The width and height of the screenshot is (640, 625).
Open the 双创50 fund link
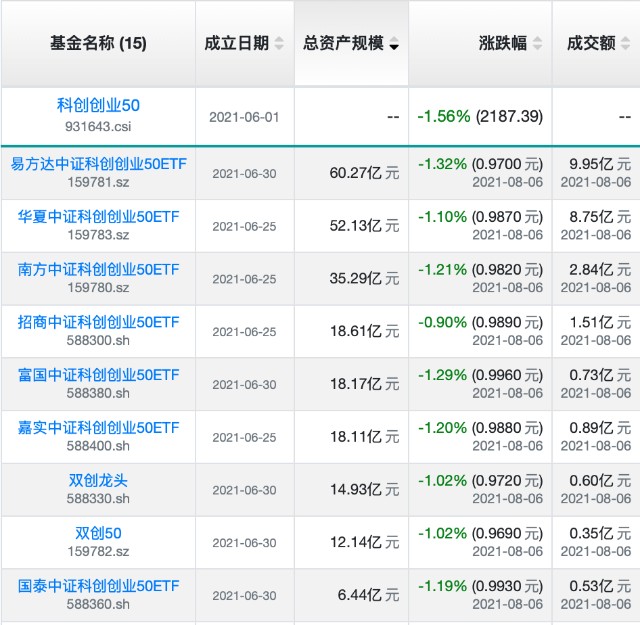click(98, 533)
